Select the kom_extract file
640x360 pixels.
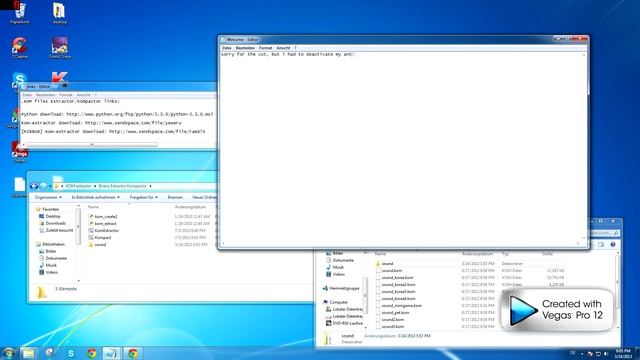pyautogui.click(x=103, y=223)
